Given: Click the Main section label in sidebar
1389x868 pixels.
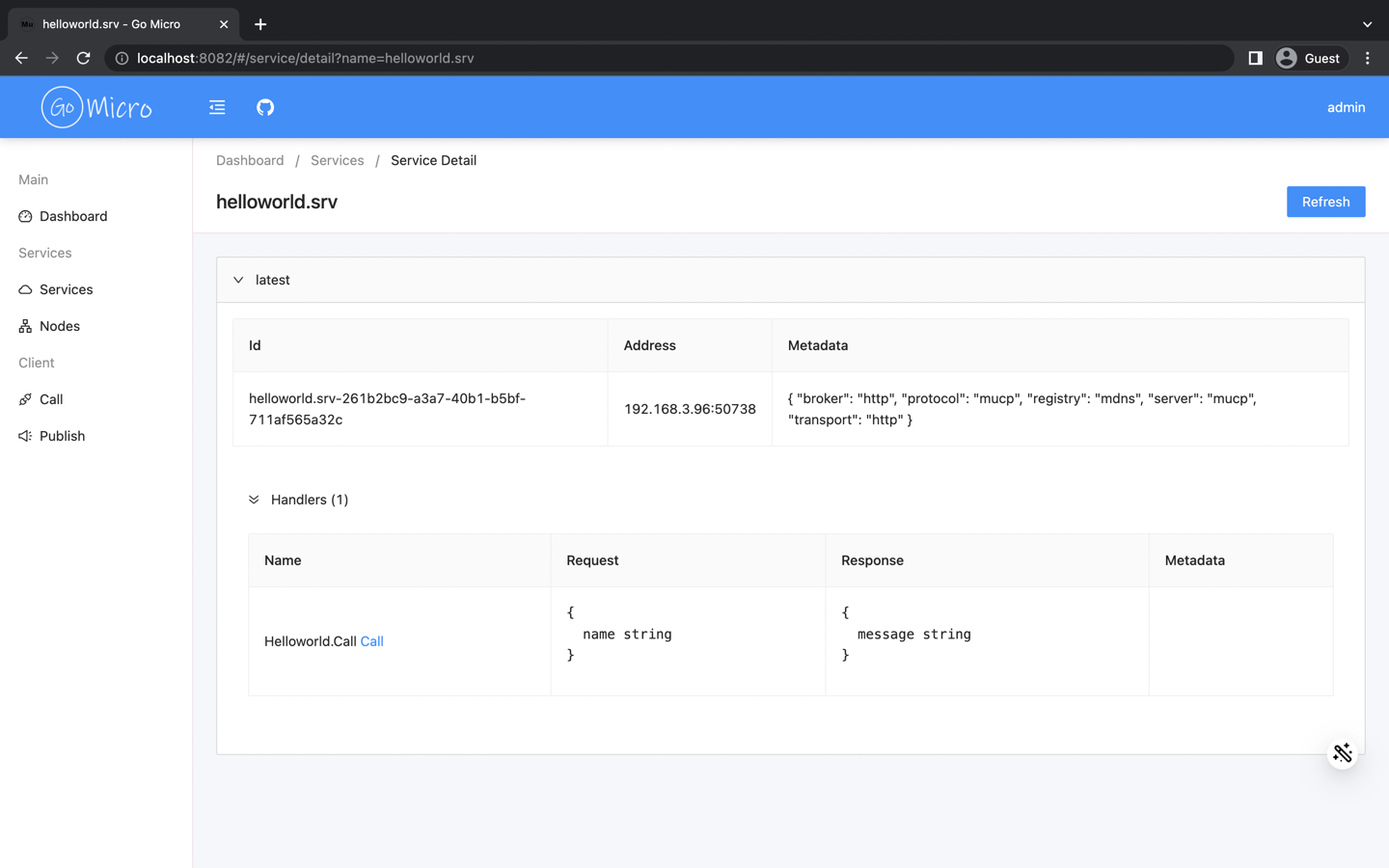Looking at the screenshot, I should point(33,179).
